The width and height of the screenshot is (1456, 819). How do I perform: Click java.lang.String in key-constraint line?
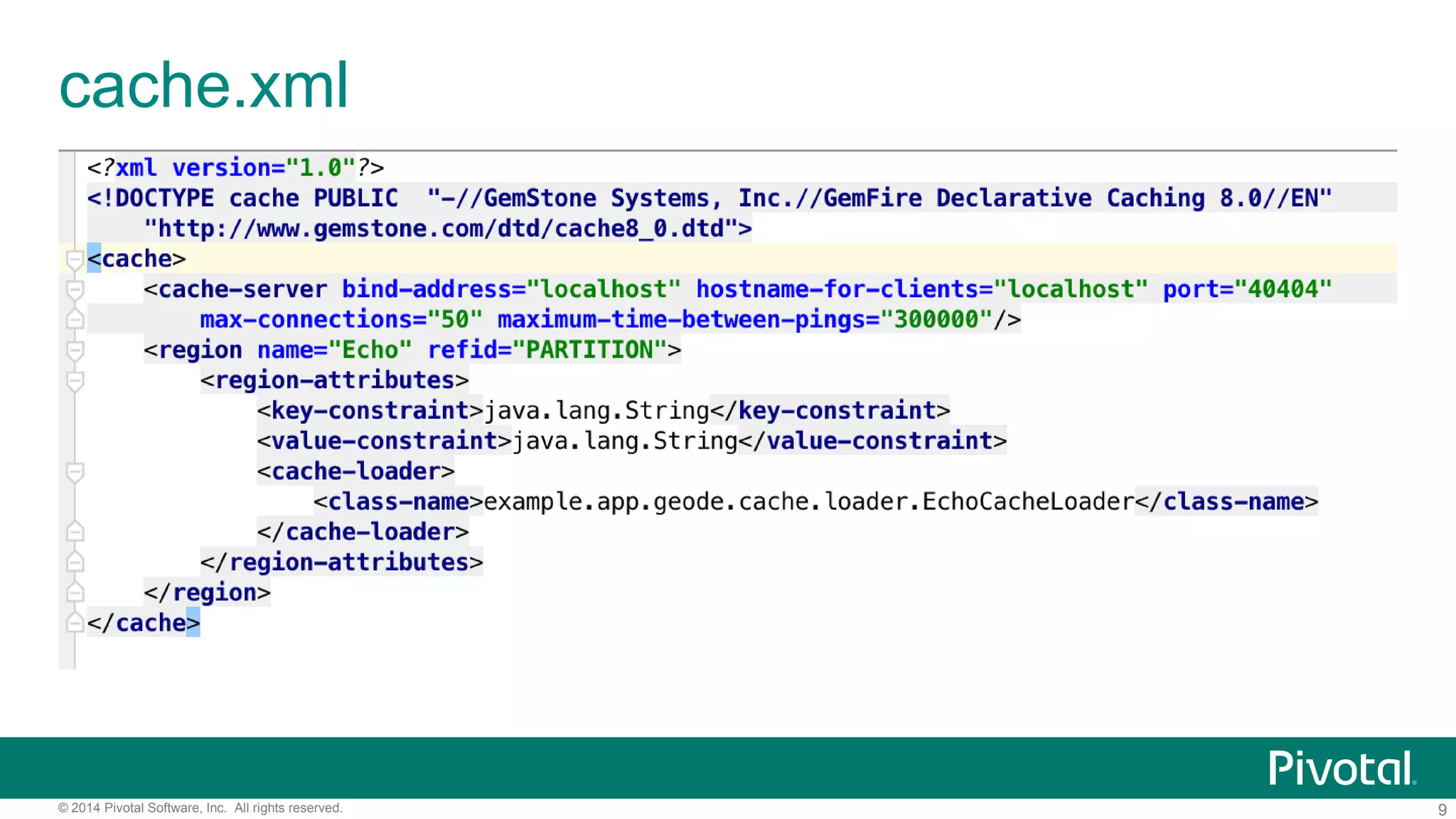596,411
